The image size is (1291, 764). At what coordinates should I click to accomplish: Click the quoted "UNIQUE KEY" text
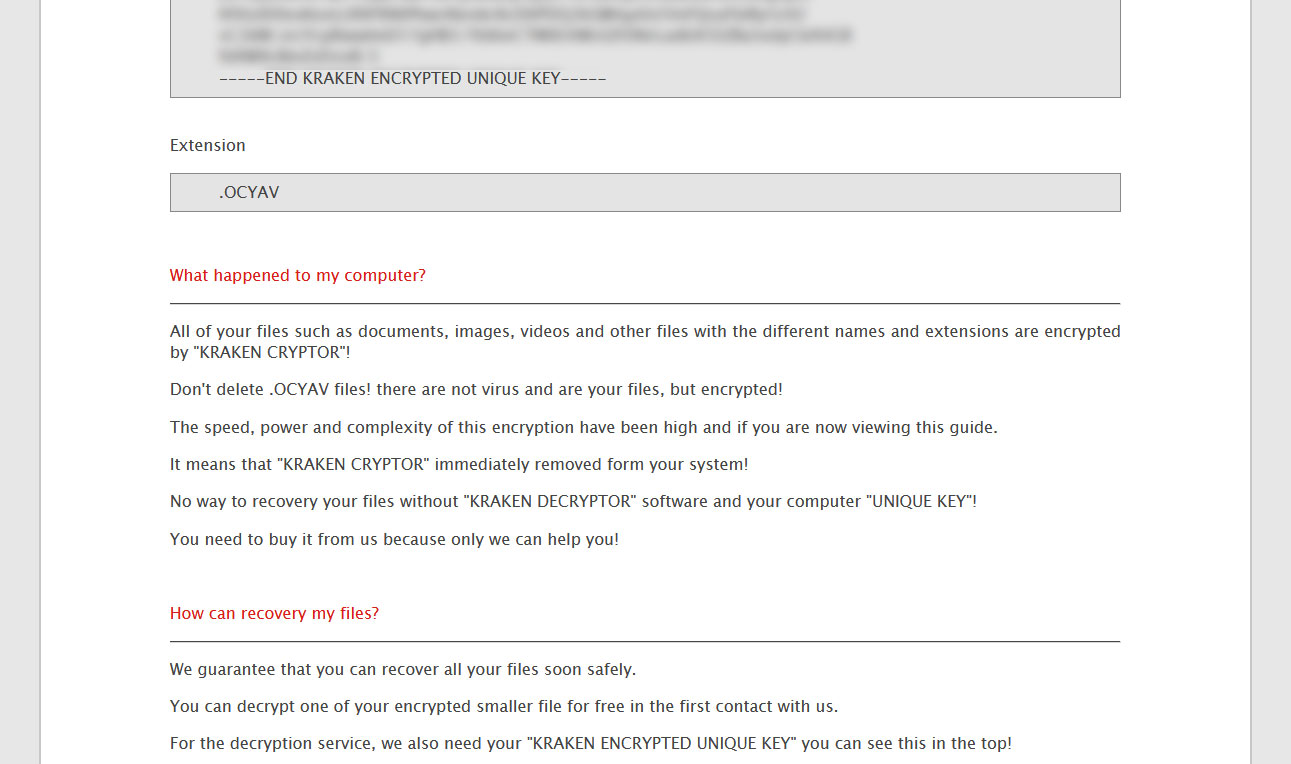[919, 501]
